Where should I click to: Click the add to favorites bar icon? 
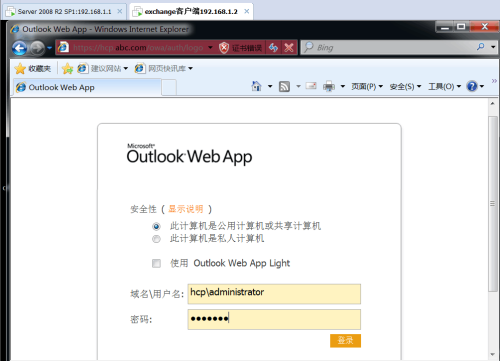tap(67, 69)
